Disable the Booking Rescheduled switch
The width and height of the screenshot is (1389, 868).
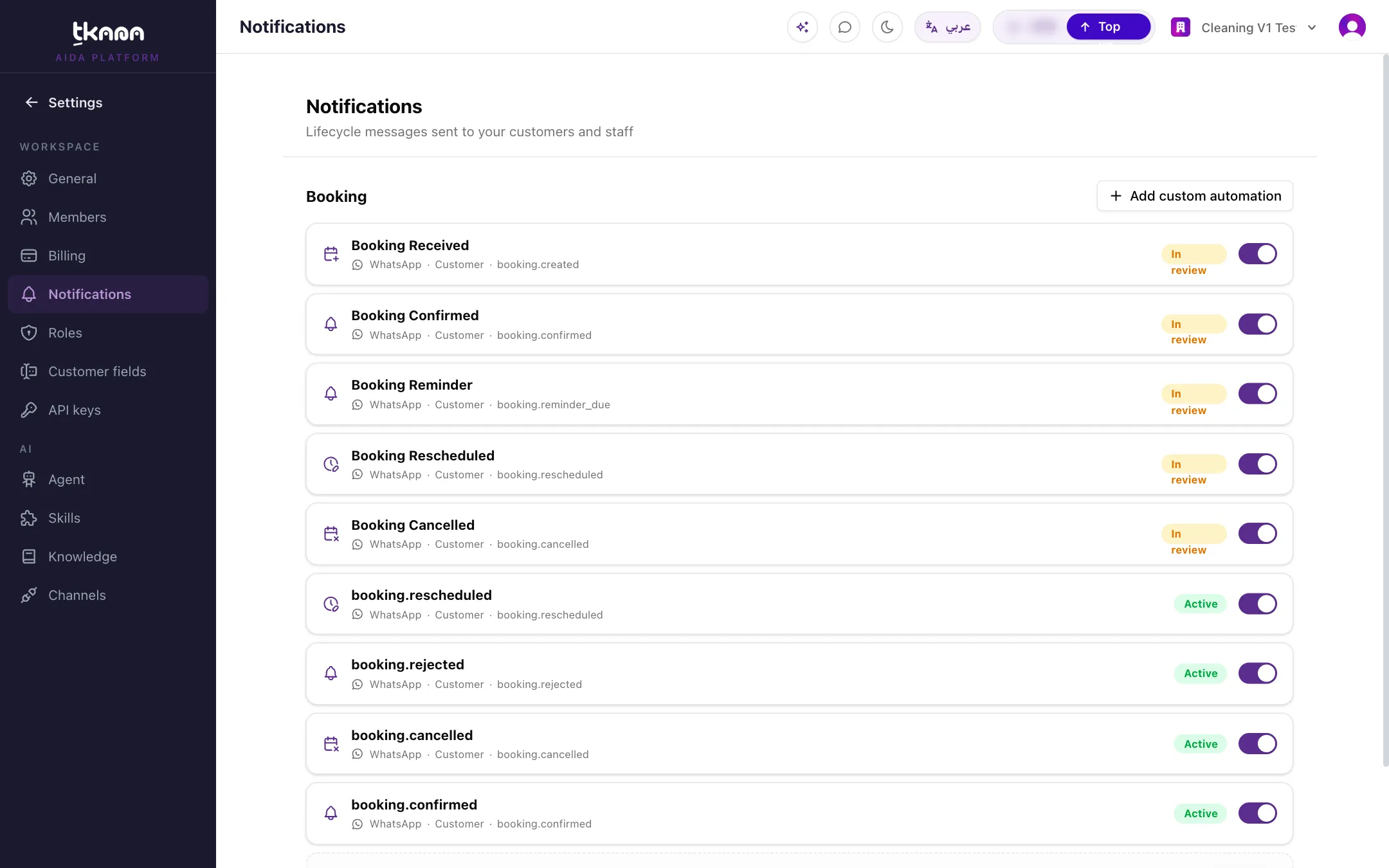pyautogui.click(x=1257, y=464)
